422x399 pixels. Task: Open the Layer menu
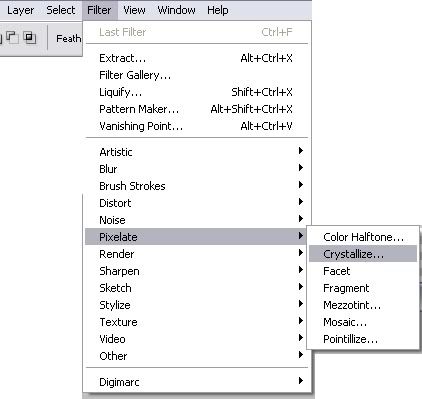click(x=20, y=10)
